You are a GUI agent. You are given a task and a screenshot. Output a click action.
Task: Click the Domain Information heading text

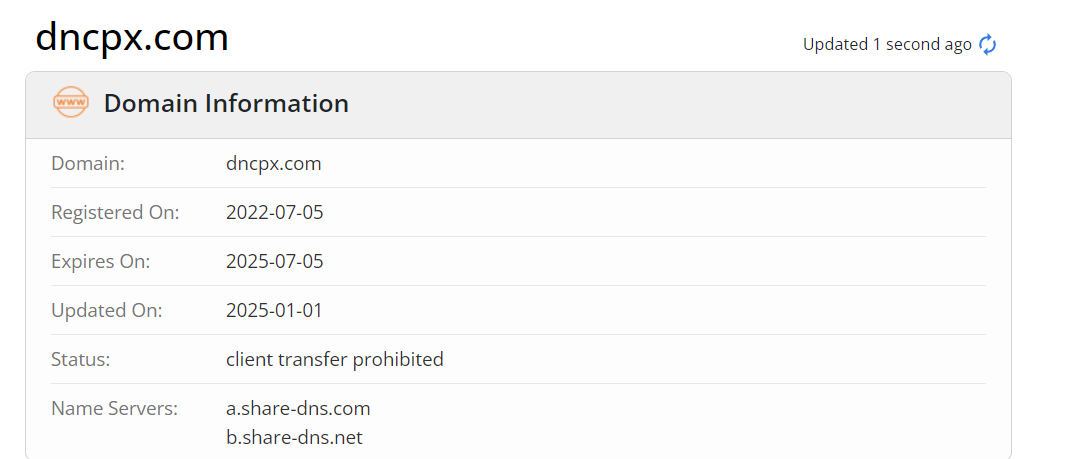tap(226, 103)
